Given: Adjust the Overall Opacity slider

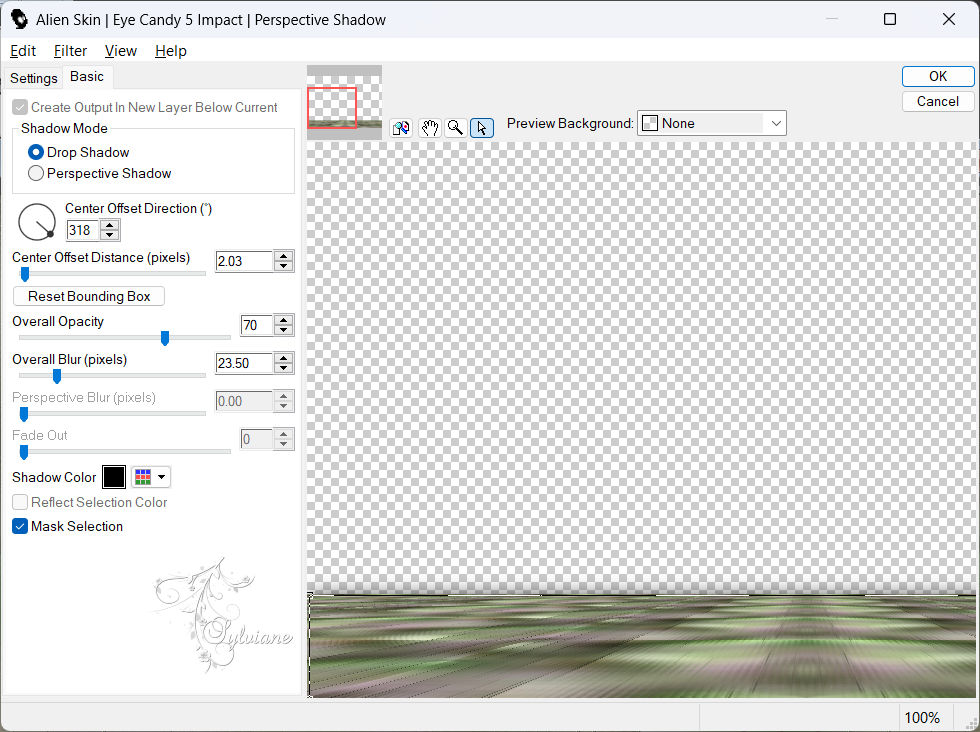Looking at the screenshot, I should click(165, 338).
